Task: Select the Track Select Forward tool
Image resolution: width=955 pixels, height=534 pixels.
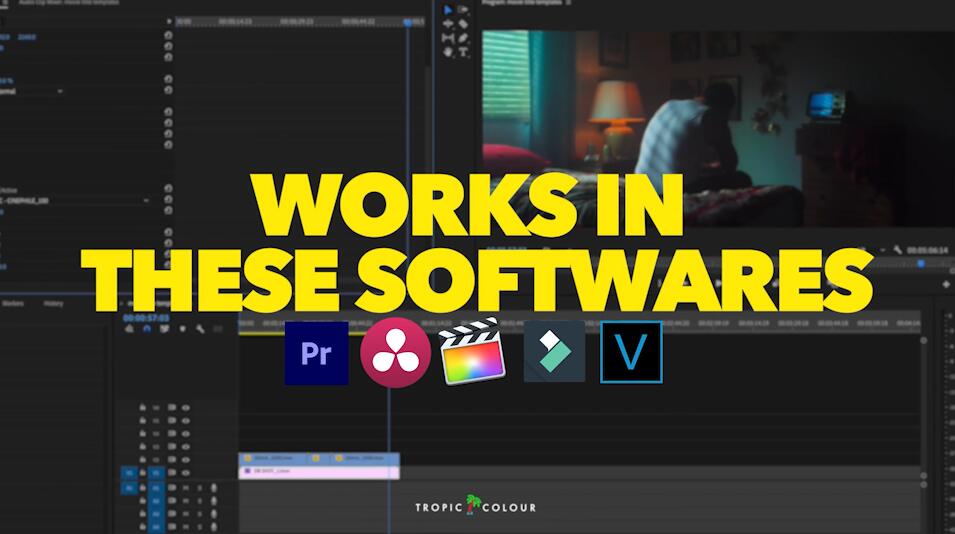Action: pos(464,10)
